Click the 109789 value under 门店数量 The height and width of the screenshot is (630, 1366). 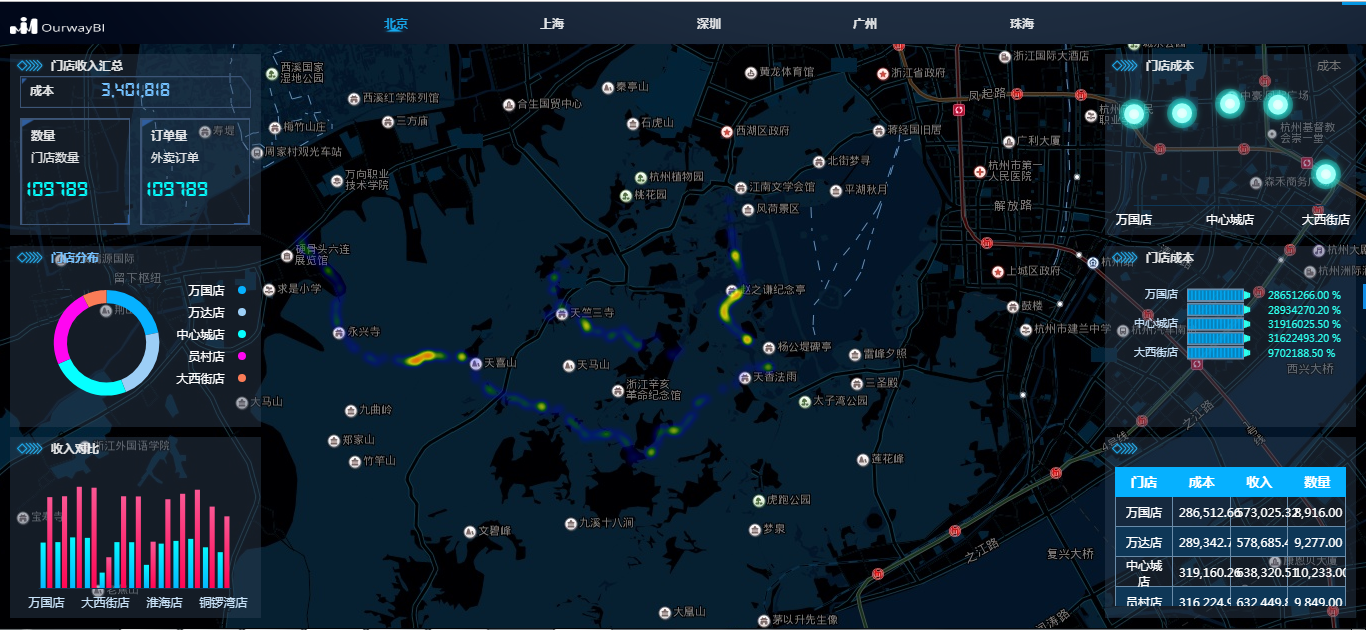(57, 188)
